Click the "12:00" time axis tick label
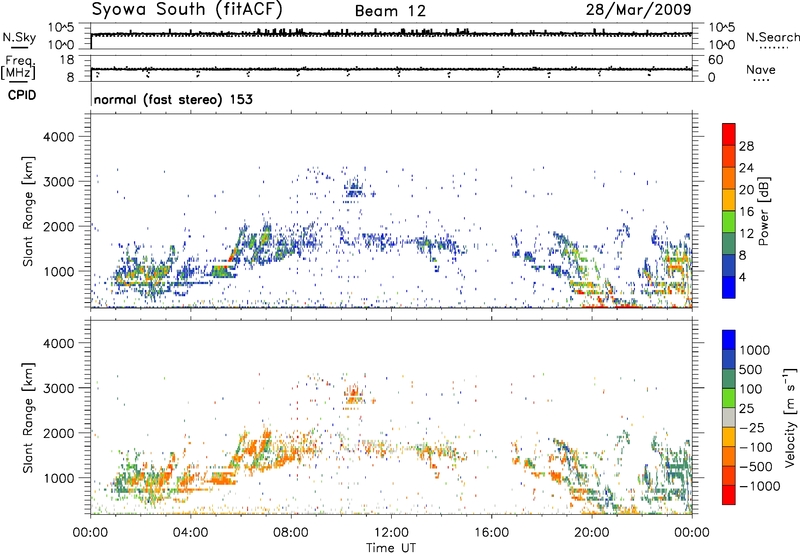Viewport: 800px width, 554px height. 391,533
